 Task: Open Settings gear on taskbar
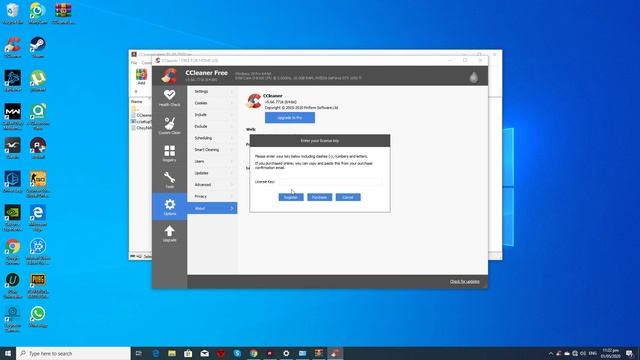pyautogui.click(x=286, y=353)
